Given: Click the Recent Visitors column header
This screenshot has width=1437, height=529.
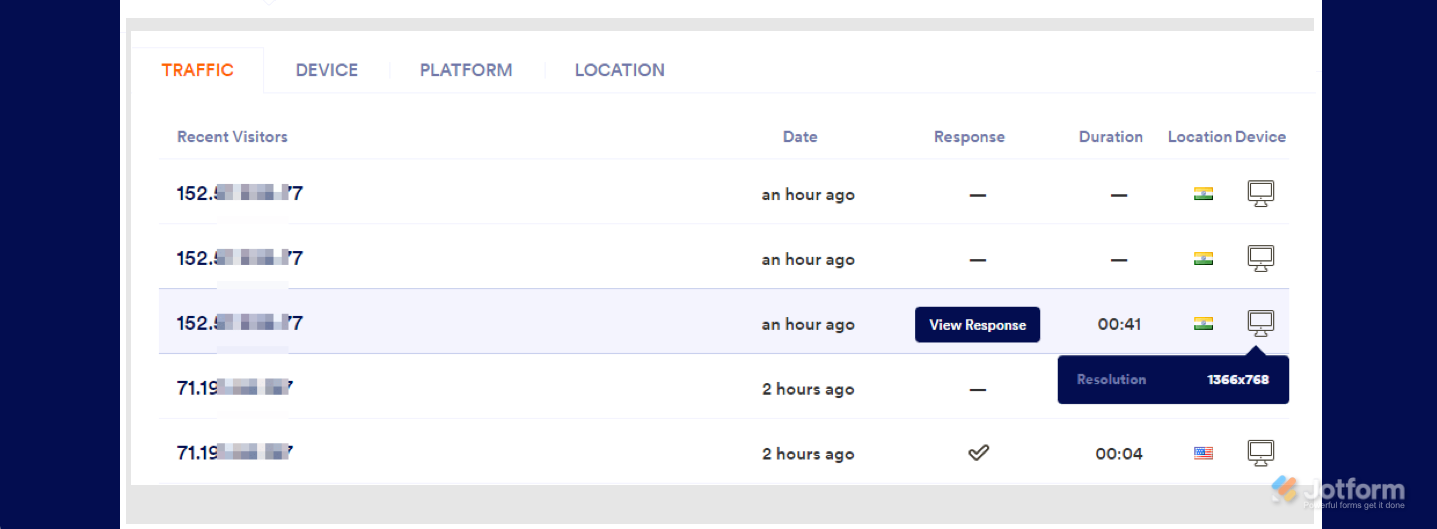Looking at the screenshot, I should click(232, 137).
